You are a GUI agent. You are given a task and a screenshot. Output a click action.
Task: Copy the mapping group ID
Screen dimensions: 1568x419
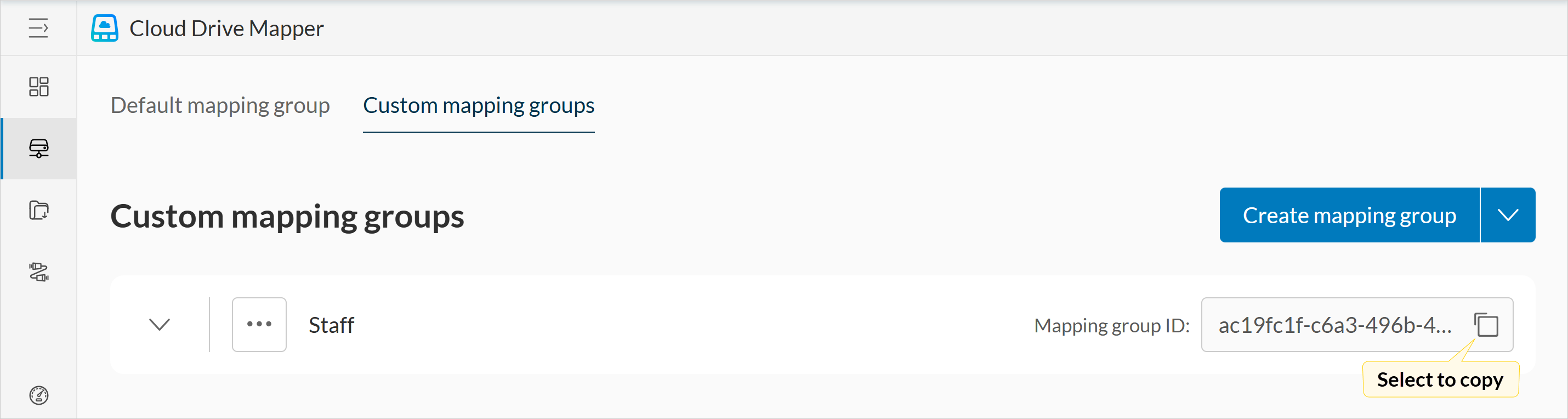1486,325
